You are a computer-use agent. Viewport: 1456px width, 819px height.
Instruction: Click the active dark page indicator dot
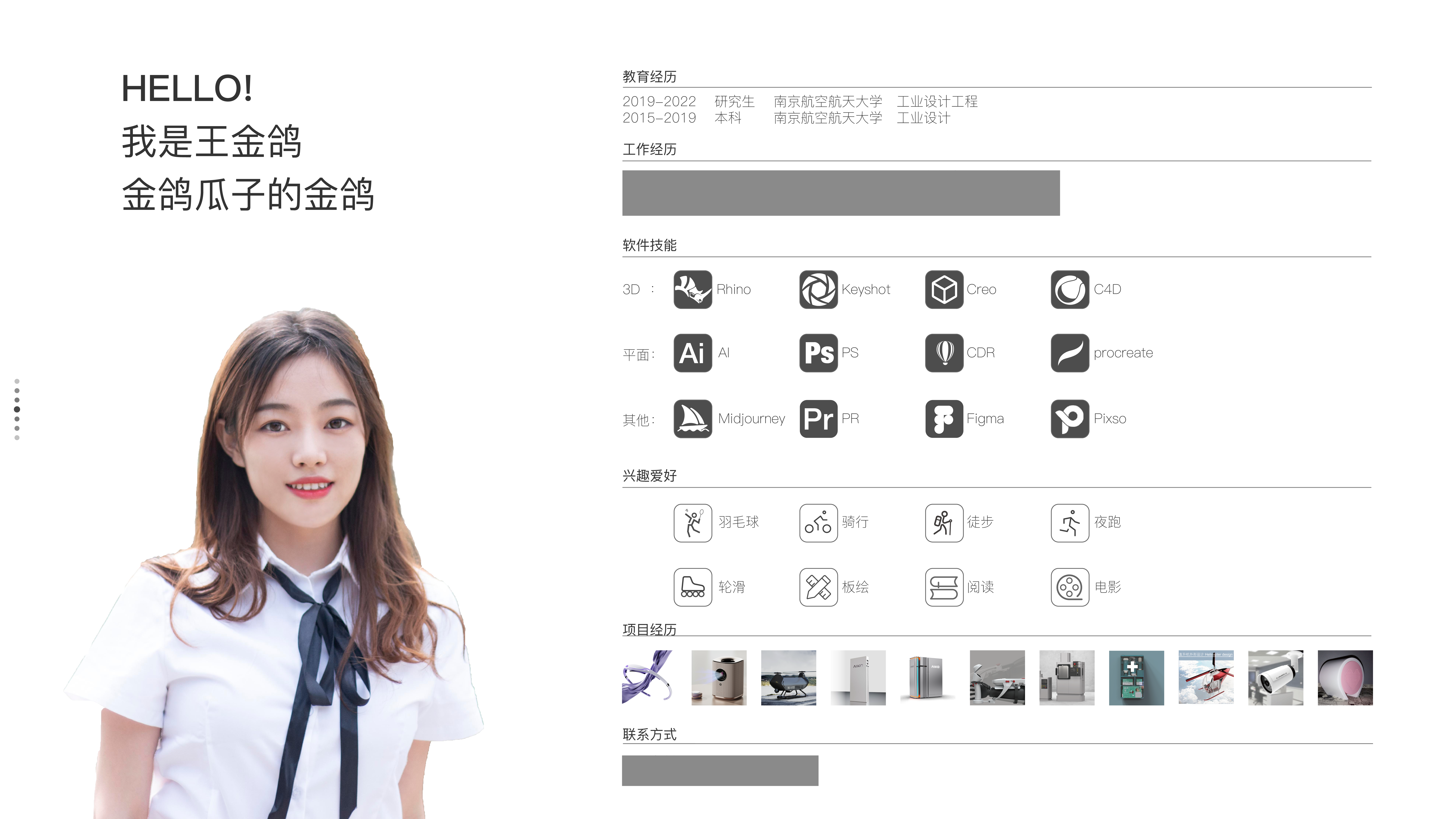[17, 409]
